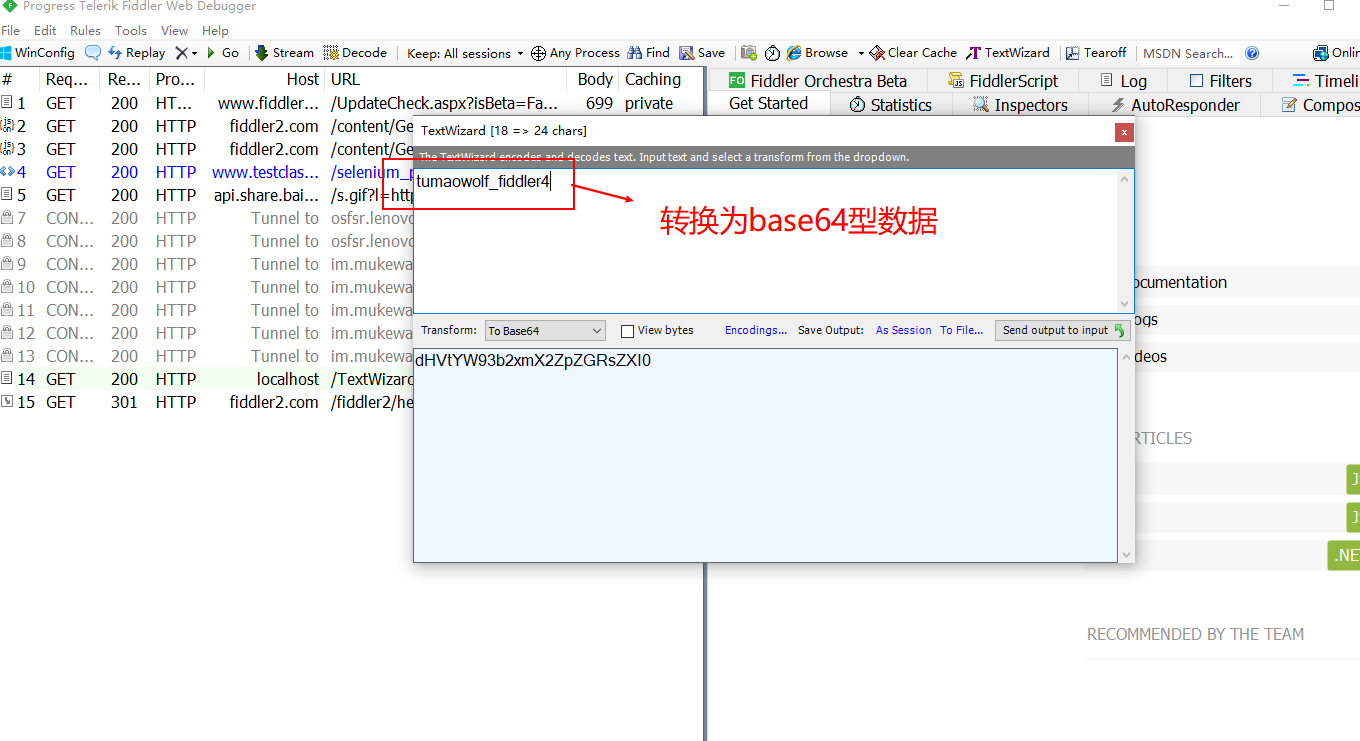Open Find sessions binoculars
The width and height of the screenshot is (1360, 741).
pos(649,53)
